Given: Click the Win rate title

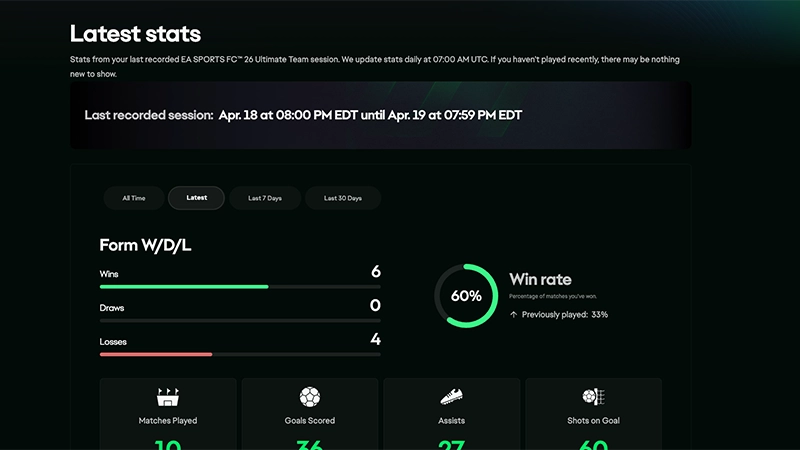Looking at the screenshot, I should click(540, 280).
